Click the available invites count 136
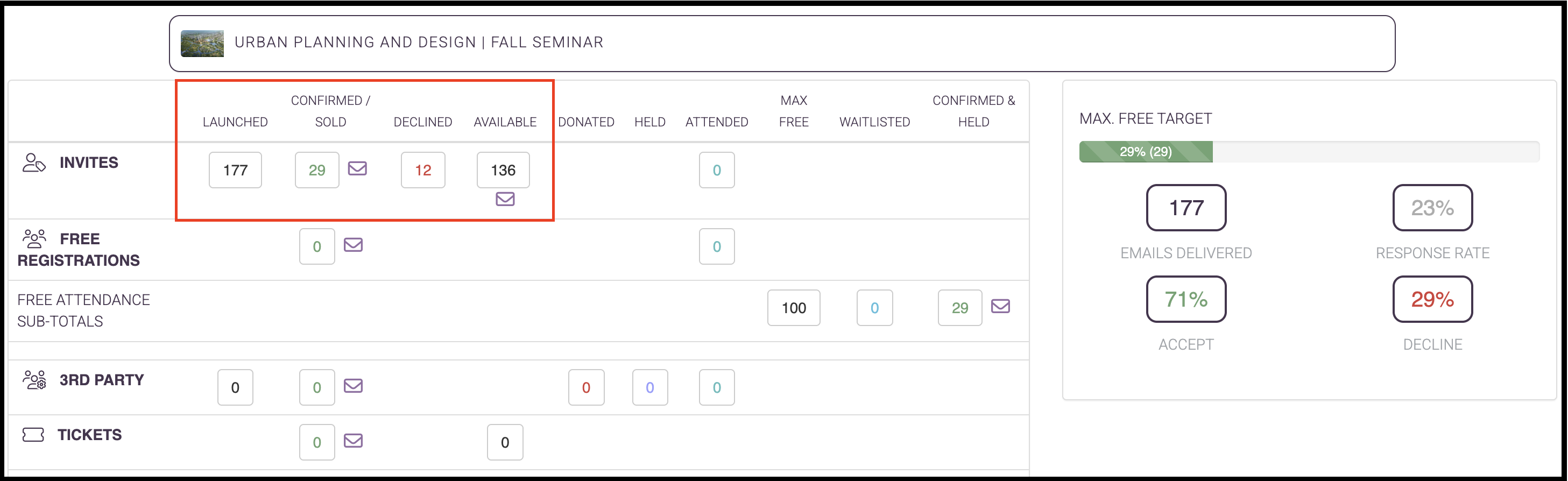1568x481 pixels. click(503, 171)
